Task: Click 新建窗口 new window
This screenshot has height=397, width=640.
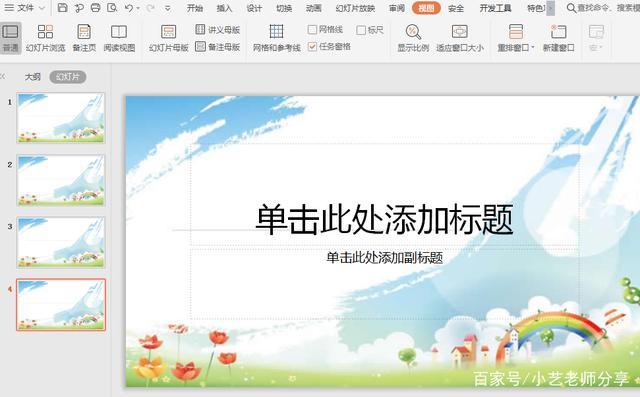Action: click(558, 38)
